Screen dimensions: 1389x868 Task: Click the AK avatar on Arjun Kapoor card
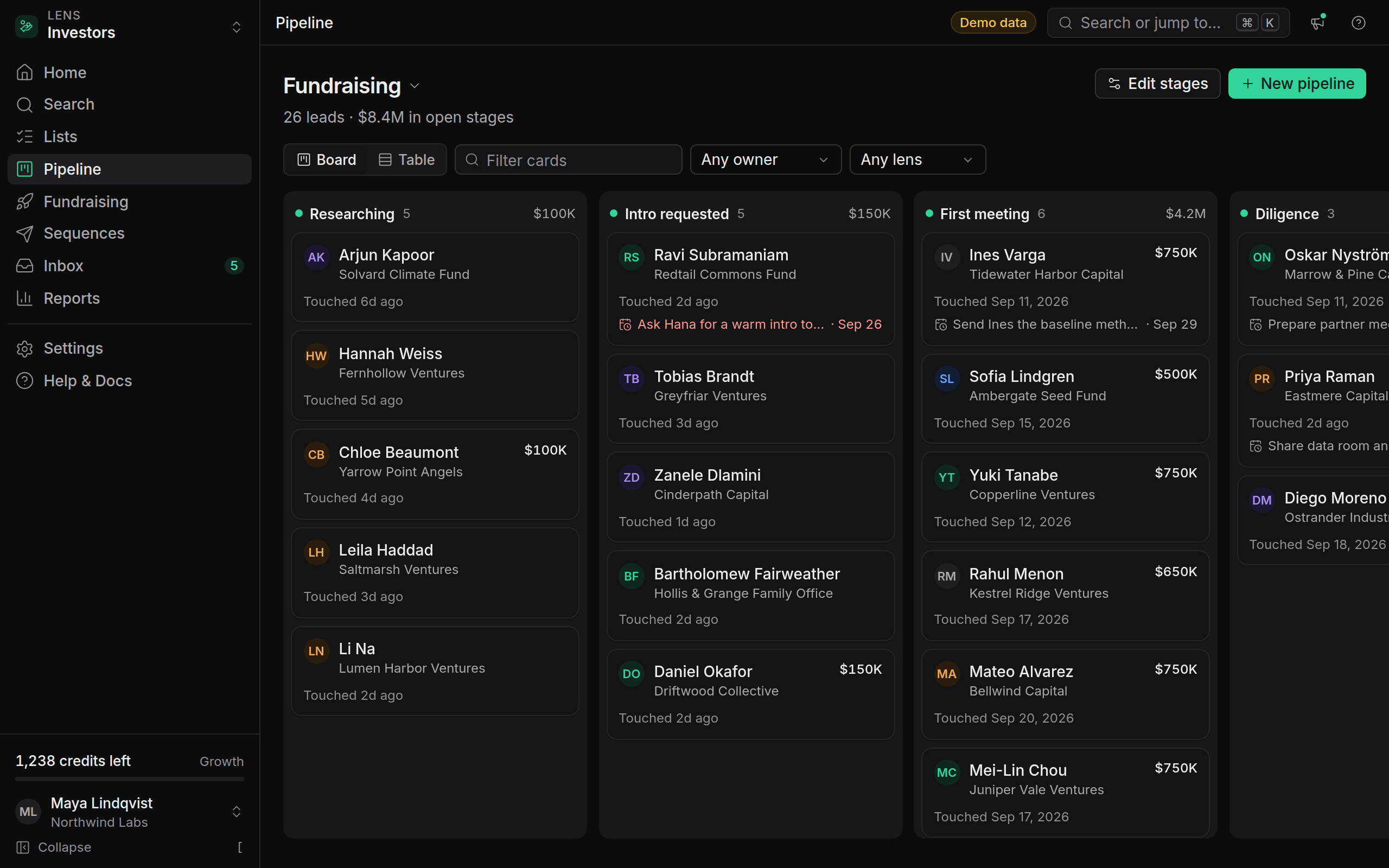click(316, 257)
